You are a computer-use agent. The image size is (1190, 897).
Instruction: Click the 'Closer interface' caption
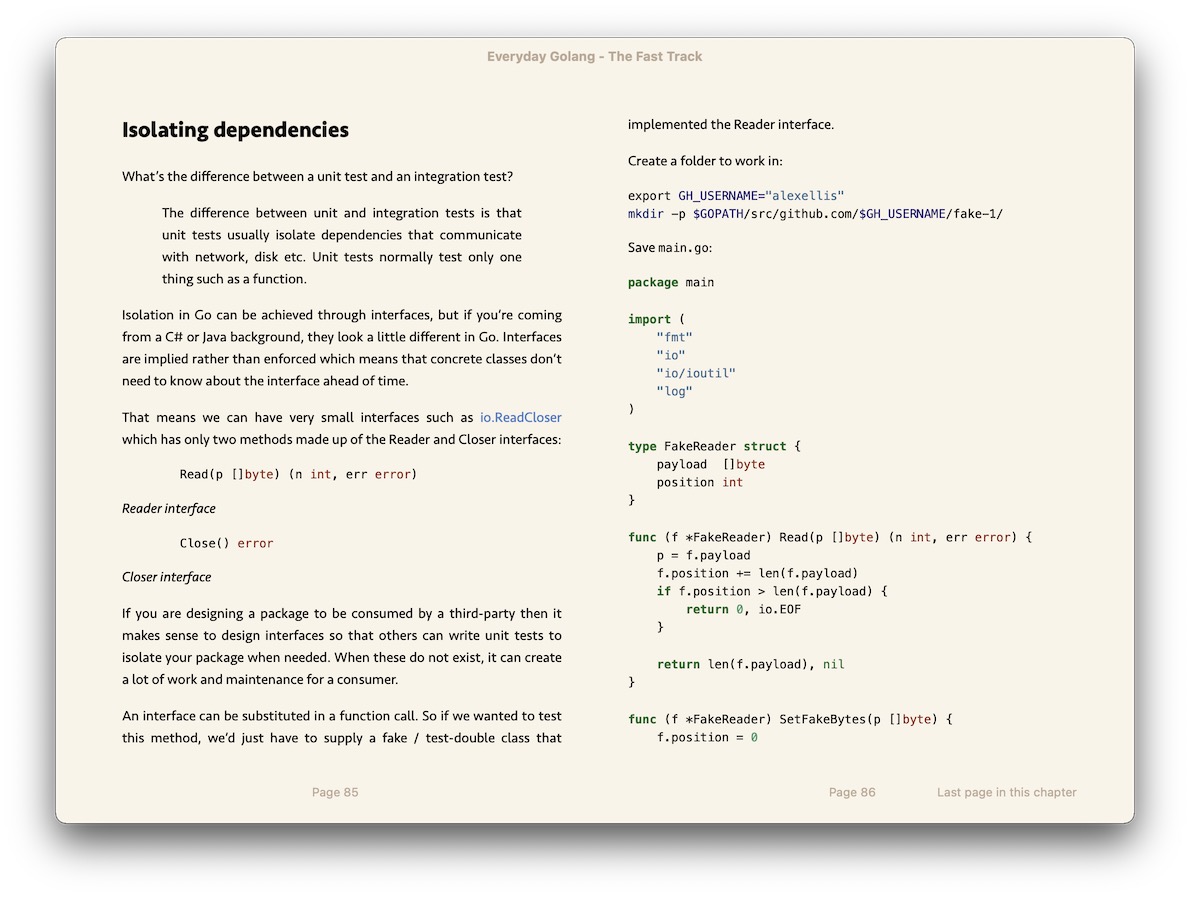[166, 577]
